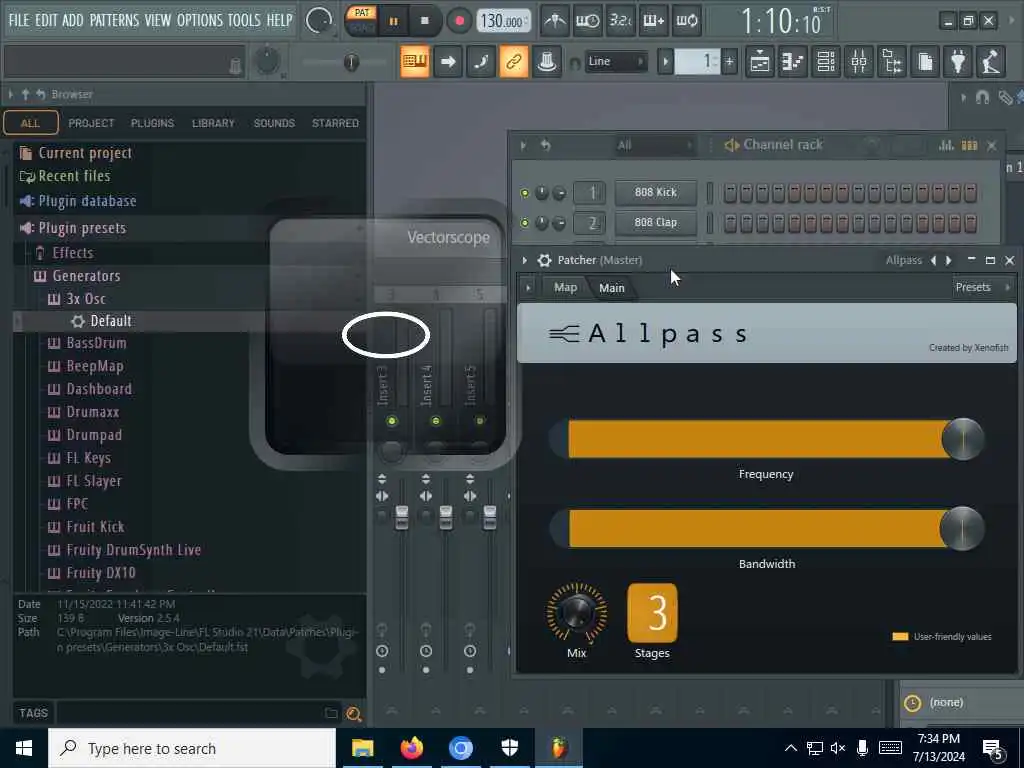This screenshot has height=768, width=1024.
Task: Open File Explorer from the taskbar
Action: [x=362, y=748]
